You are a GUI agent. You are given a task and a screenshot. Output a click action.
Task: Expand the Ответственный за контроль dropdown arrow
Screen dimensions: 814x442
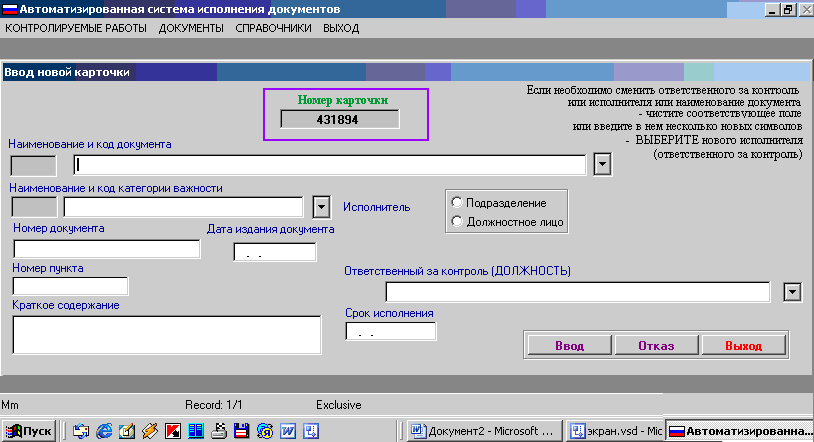[x=792, y=292]
